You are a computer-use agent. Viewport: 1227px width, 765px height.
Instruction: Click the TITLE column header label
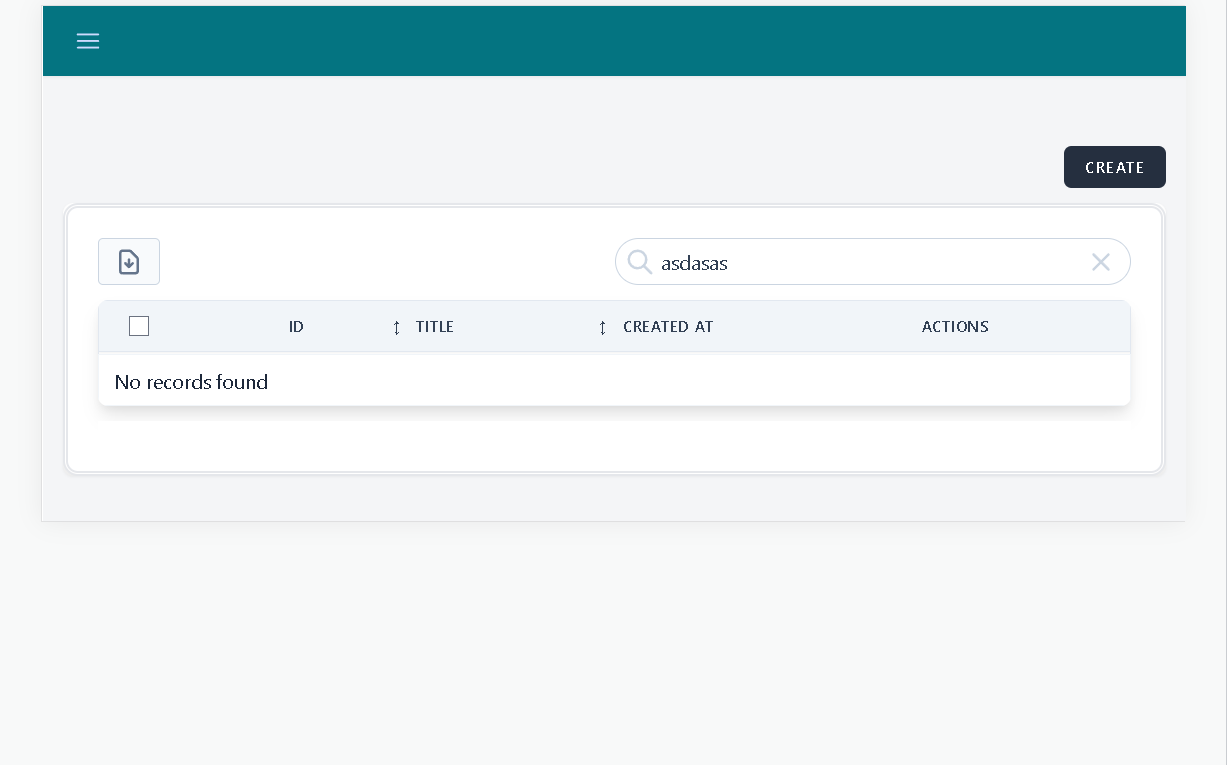(435, 327)
